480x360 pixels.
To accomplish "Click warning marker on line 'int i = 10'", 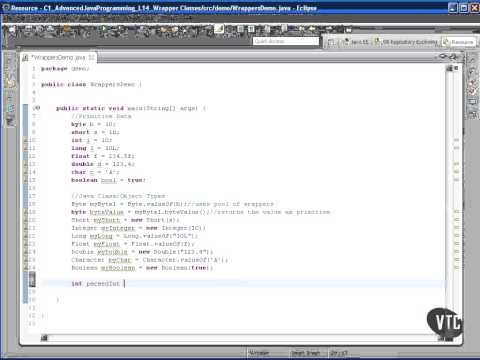I will pyautogui.click(x=26, y=140).
